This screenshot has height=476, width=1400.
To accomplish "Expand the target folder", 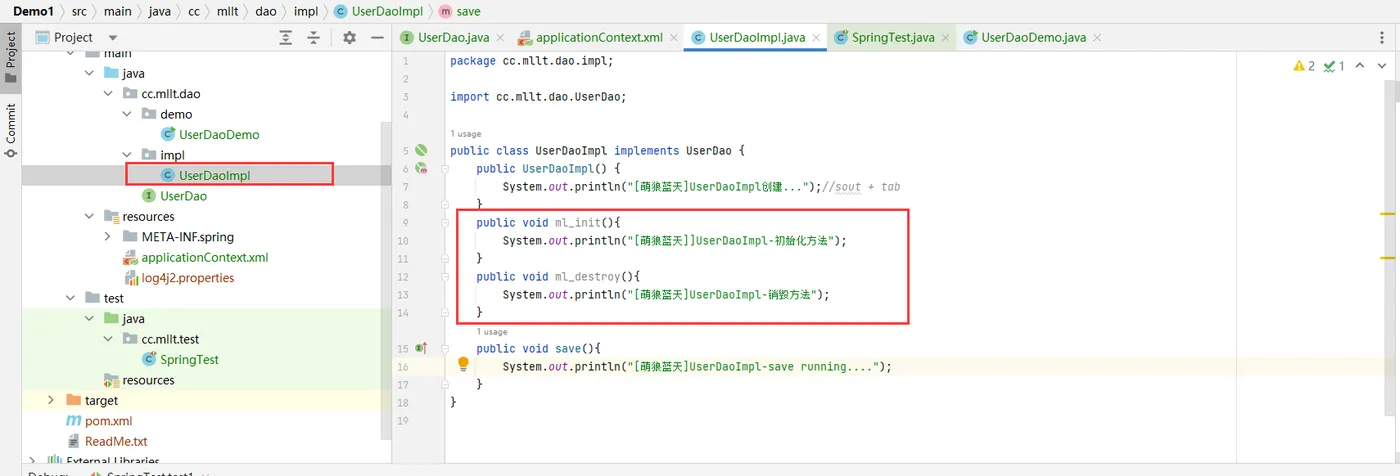I will pos(51,400).
